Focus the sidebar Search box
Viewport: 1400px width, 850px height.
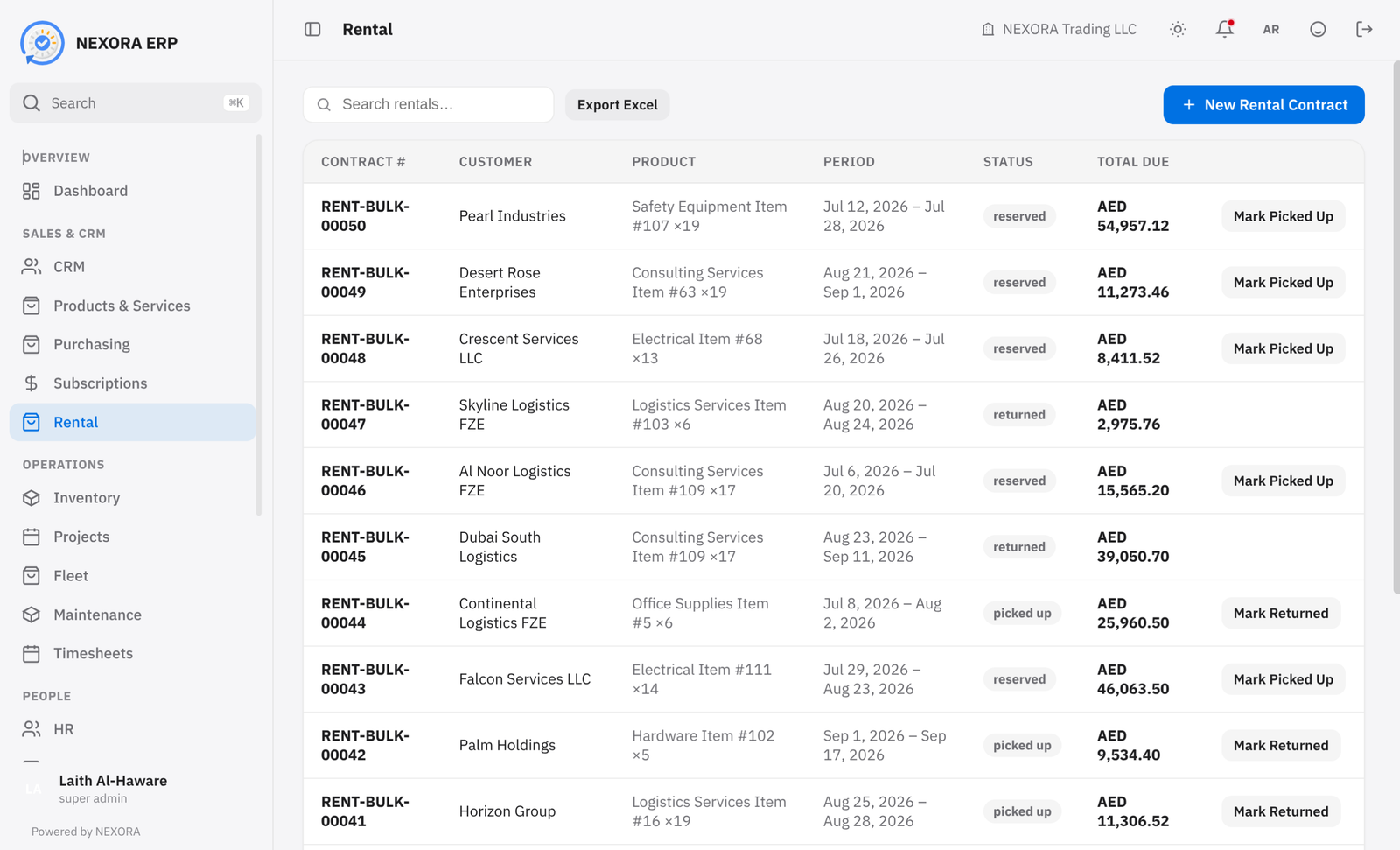tap(136, 103)
